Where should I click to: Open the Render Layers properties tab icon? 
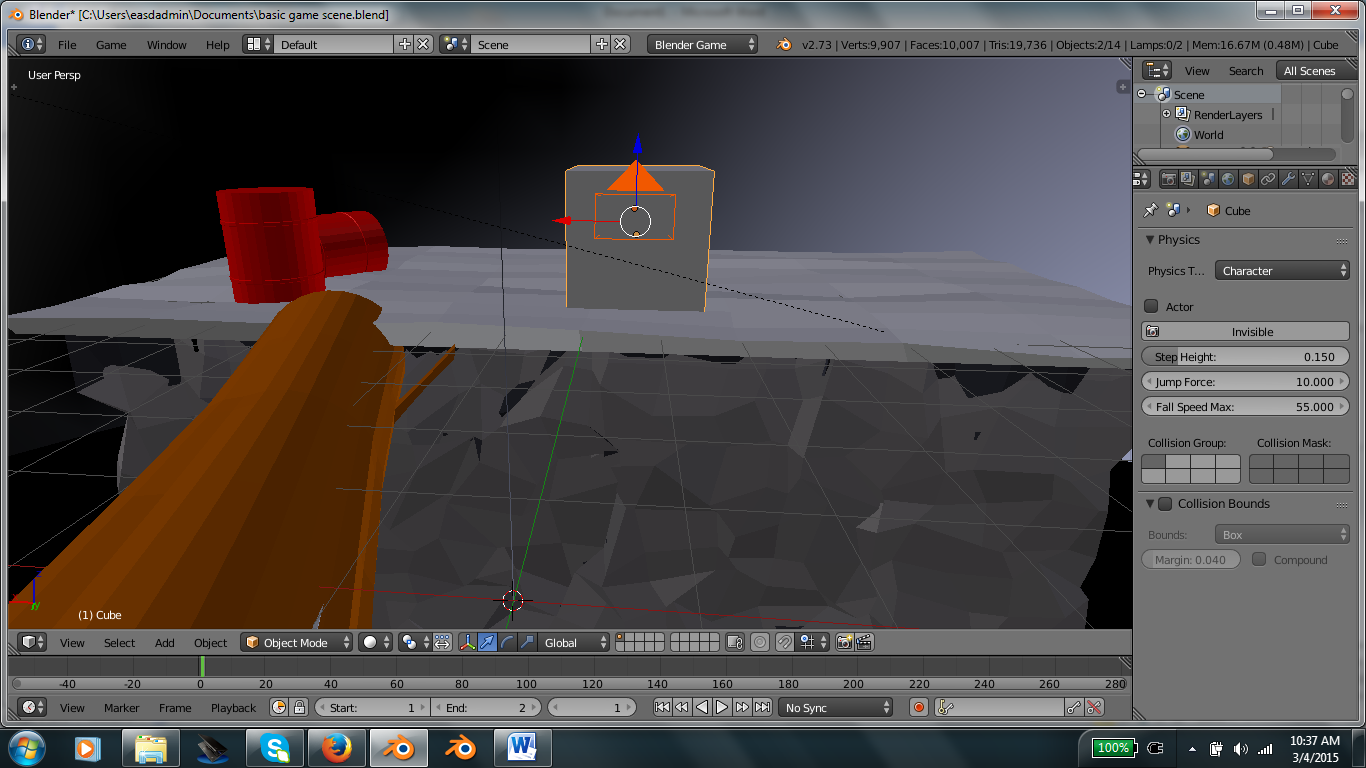click(1188, 179)
